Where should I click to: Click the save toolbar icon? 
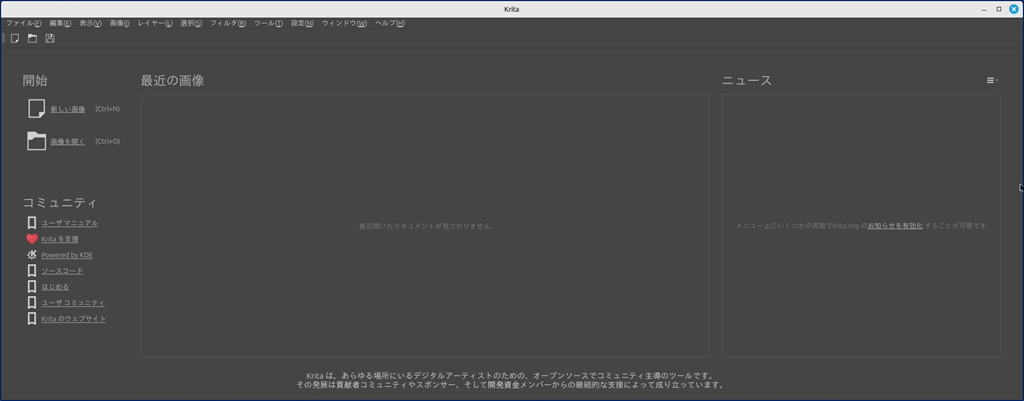tap(50, 38)
